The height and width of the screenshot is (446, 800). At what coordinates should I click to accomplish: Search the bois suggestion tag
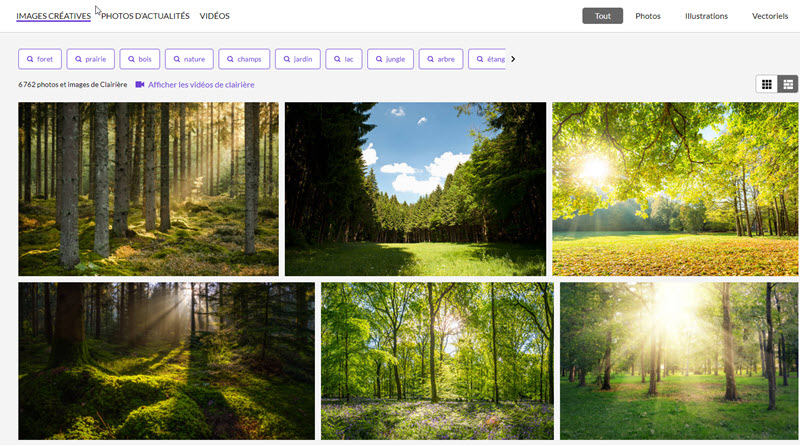click(140, 59)
